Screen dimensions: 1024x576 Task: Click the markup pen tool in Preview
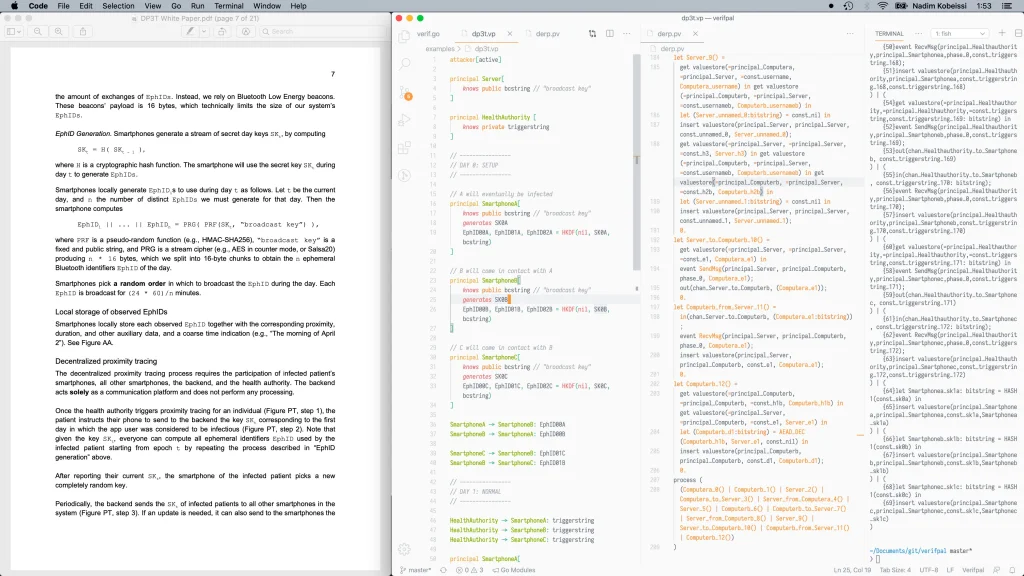pyautogui.click(x=189, y=31)
